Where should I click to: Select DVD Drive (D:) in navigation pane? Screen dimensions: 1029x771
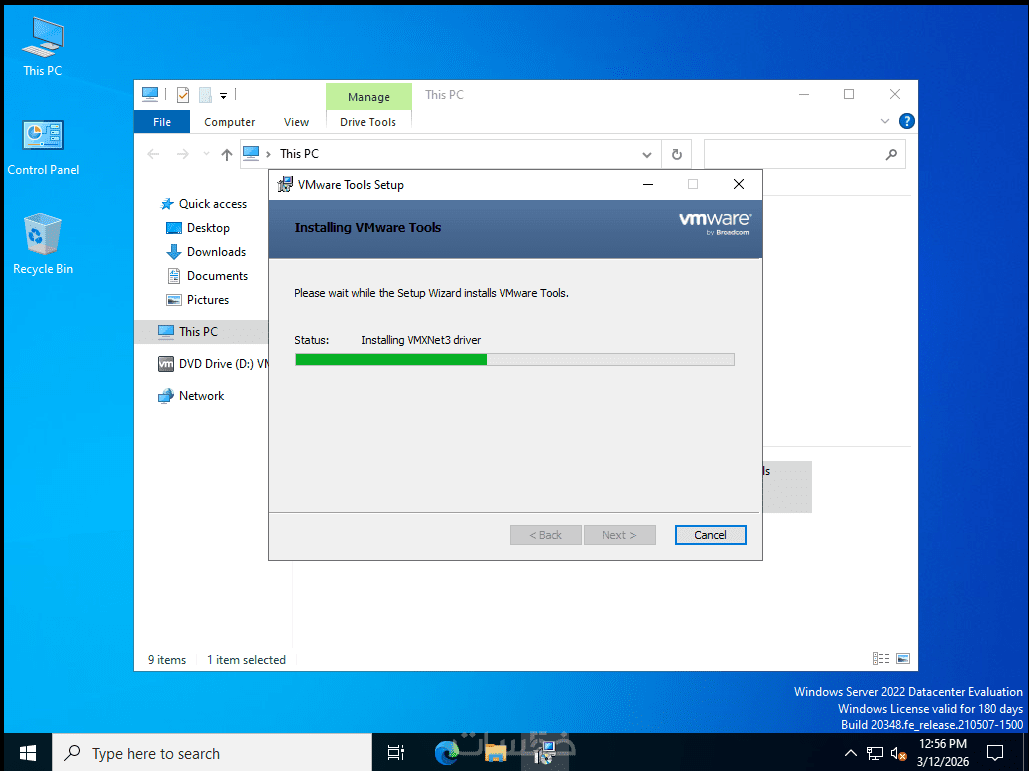pos(213,364)
